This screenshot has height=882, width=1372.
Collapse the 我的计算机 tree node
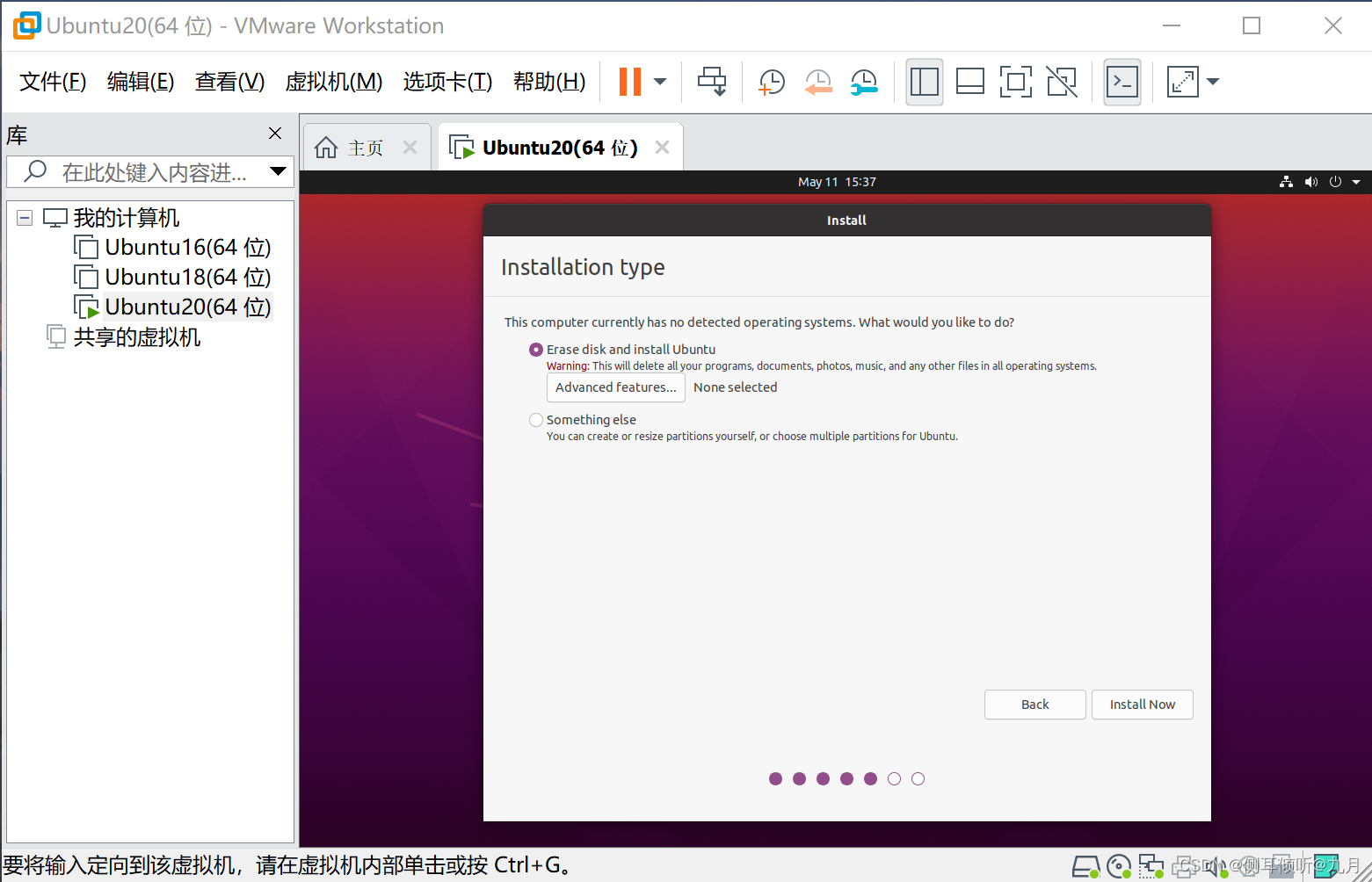[x=25, y=218]
